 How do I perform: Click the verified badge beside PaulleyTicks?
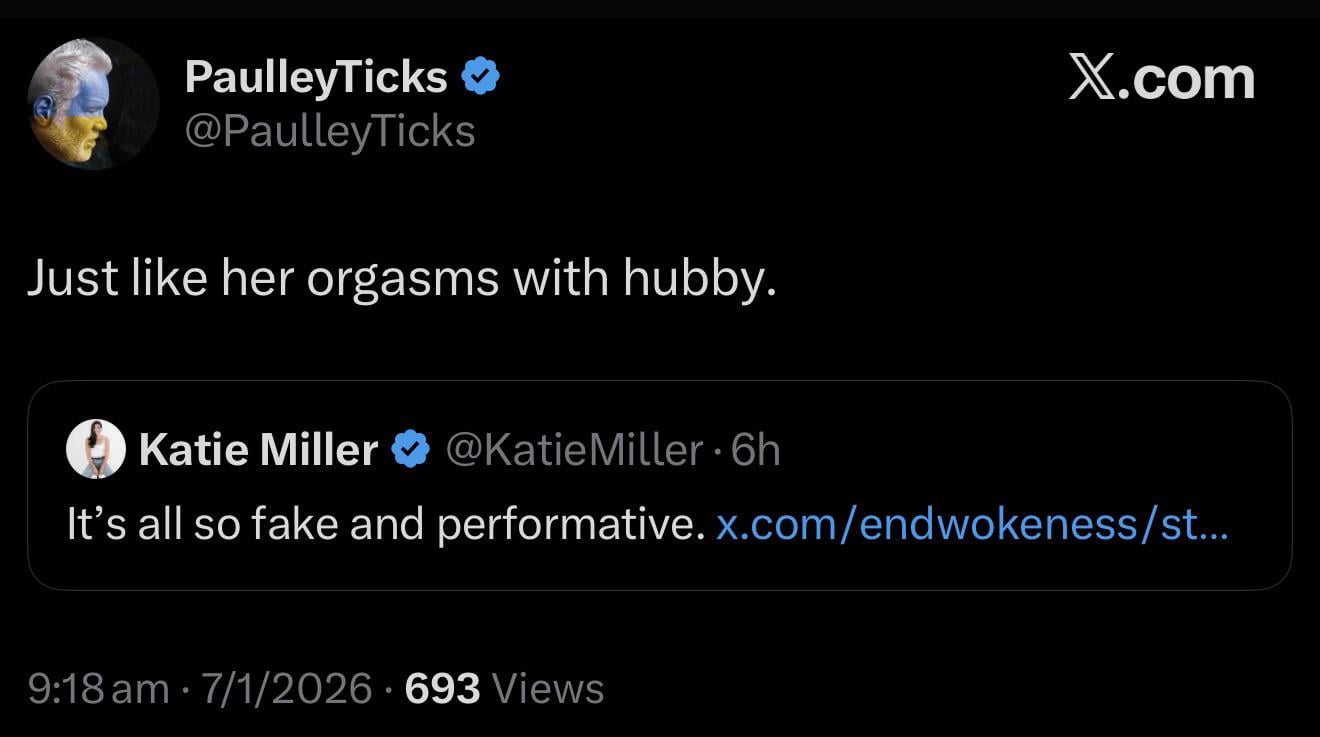click(x=481, y=77)
